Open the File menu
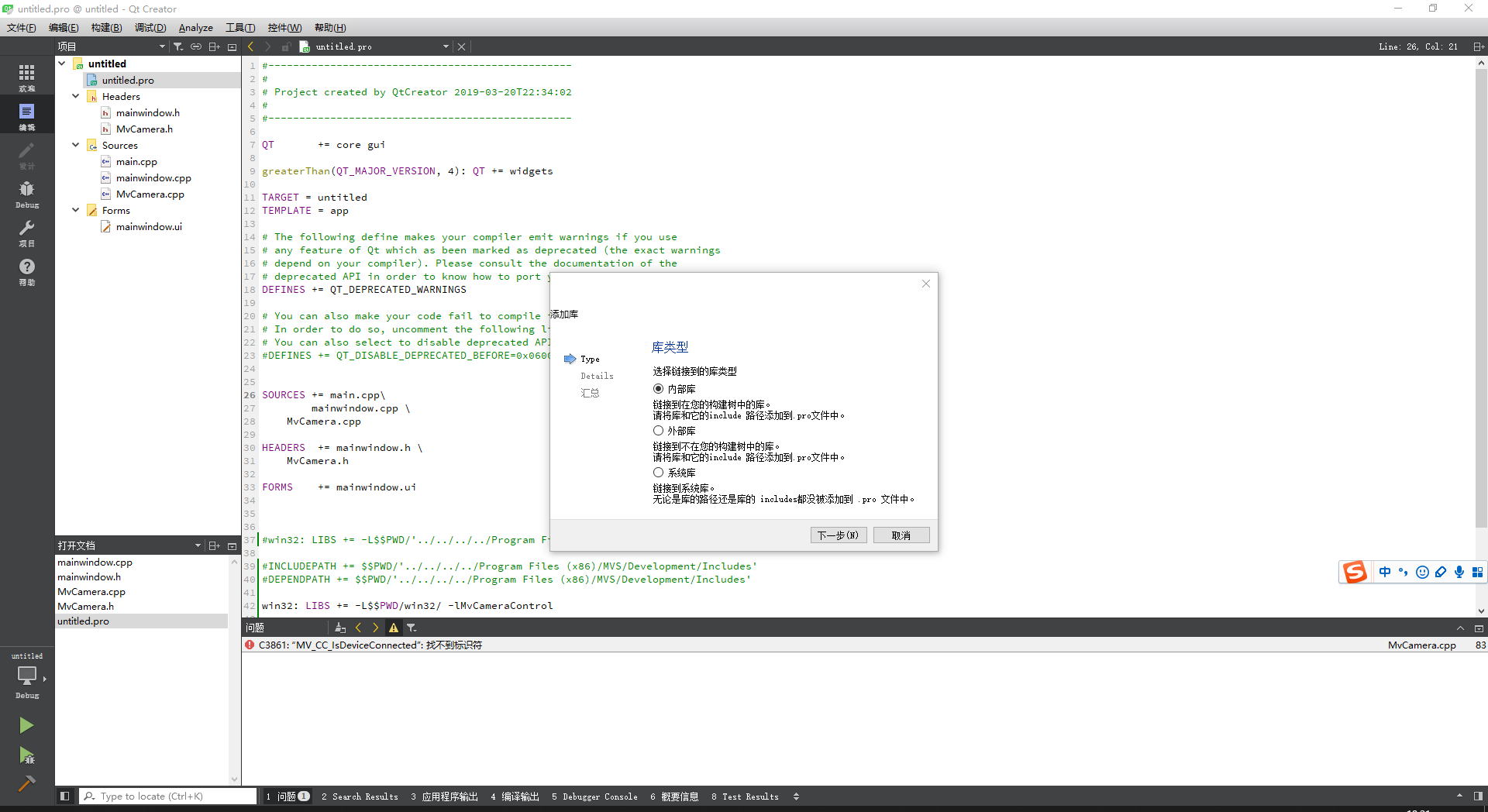1488x812 pixels. point(22,28)
